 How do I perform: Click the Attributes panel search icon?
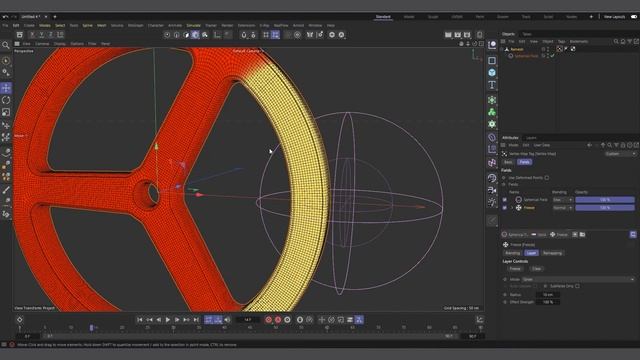point(609,145)
